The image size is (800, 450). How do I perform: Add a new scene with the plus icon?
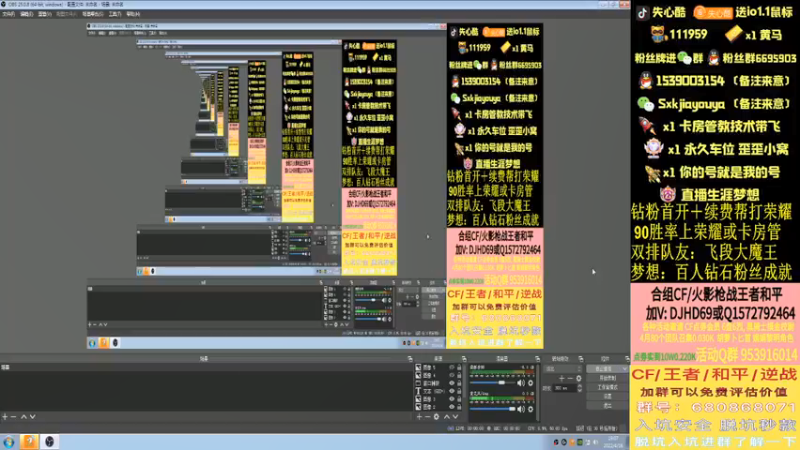click(x=5, y=417)
